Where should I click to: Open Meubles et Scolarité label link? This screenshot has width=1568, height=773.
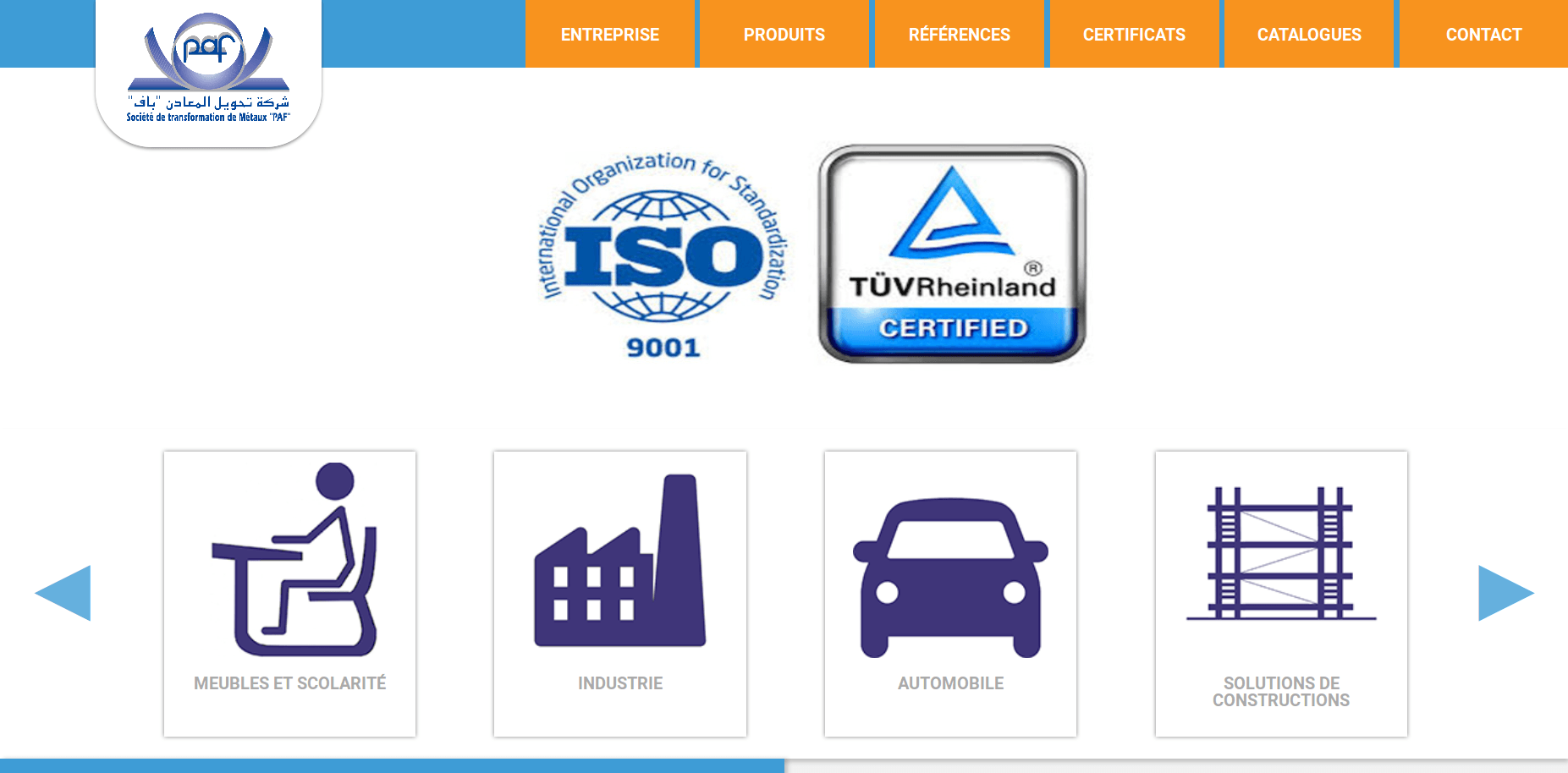289,683
